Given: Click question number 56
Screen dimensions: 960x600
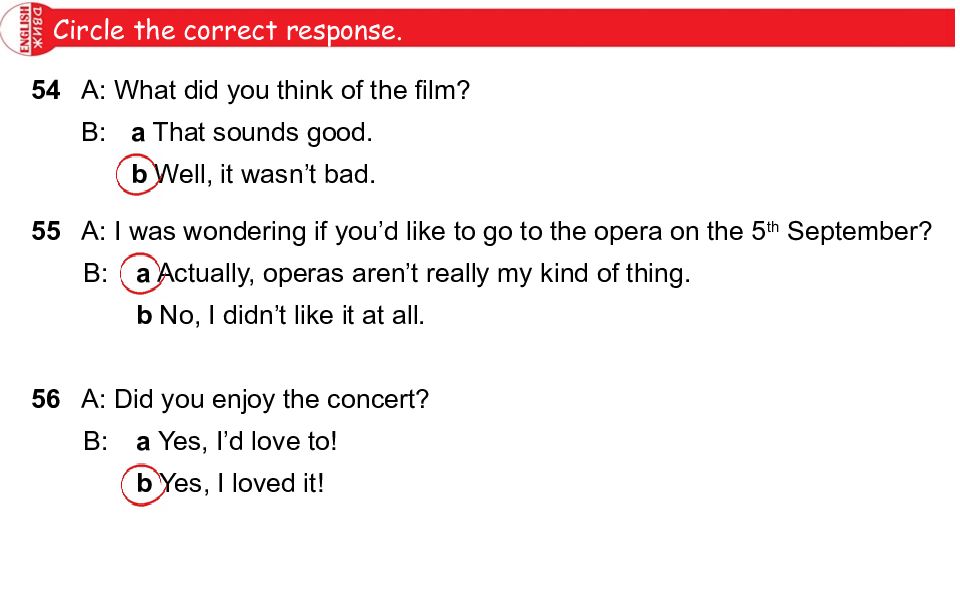Looking at the screenshot, I should [46, 399].
